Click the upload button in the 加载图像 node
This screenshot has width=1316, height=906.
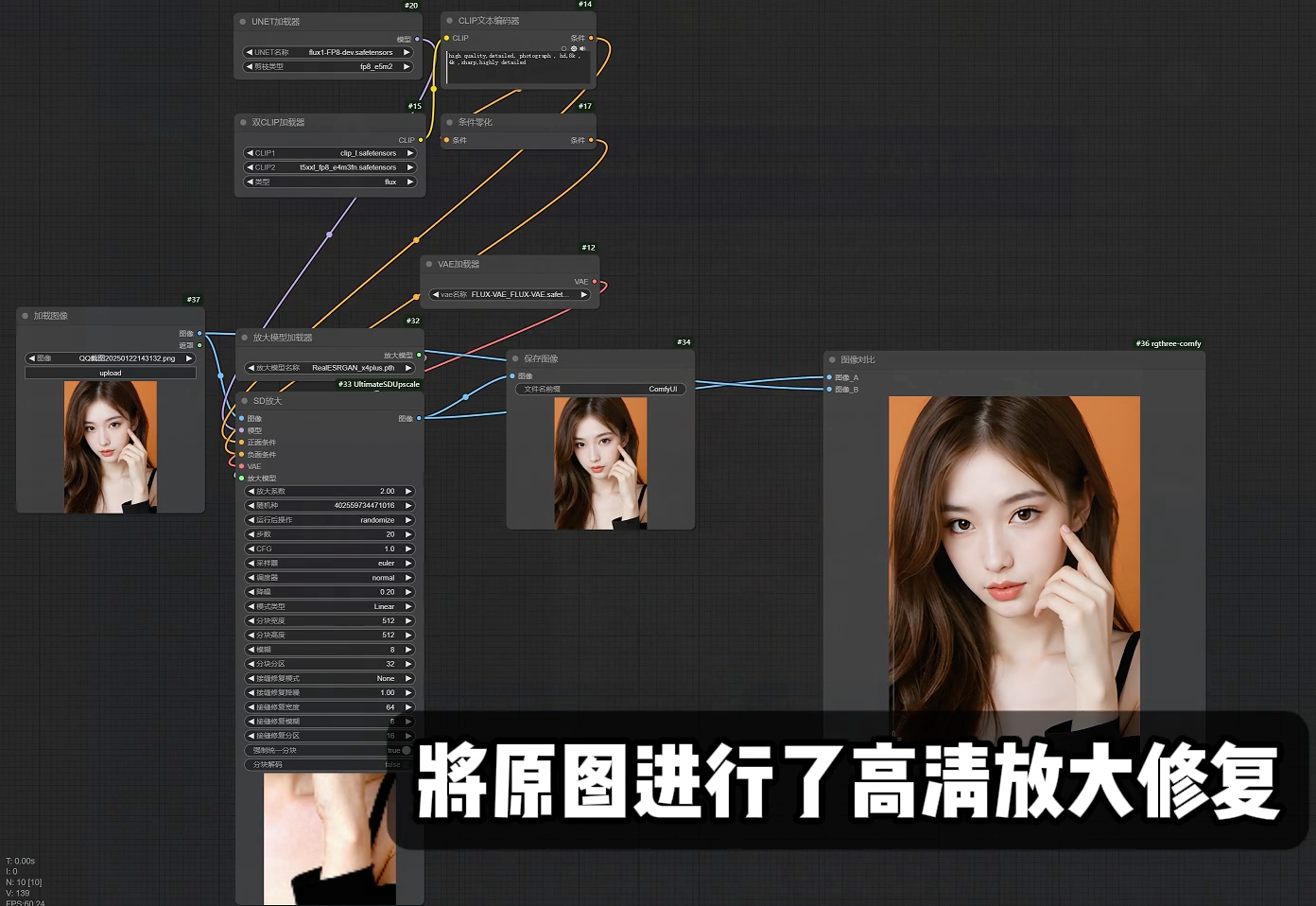(111, 374)
